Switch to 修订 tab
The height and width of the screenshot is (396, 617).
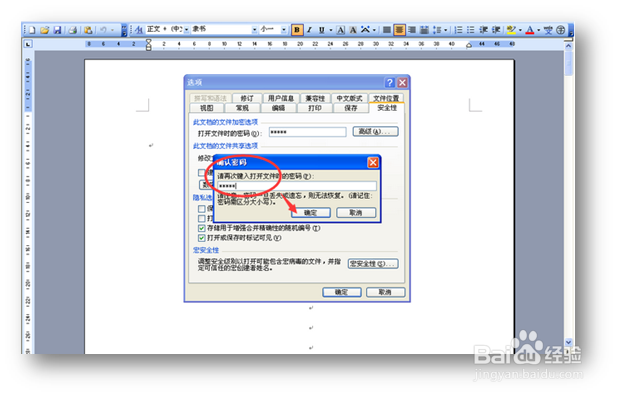247,98
